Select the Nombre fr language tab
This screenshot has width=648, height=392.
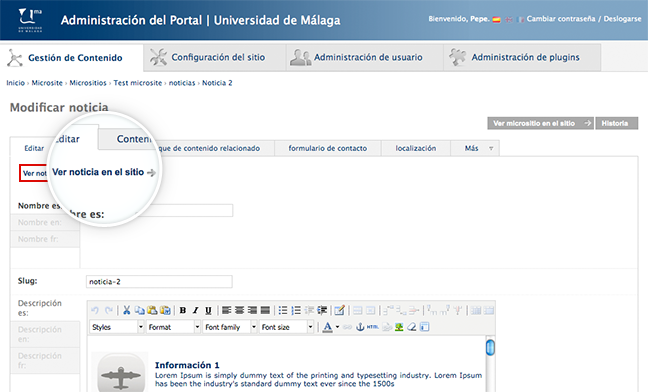coord(45,239)
